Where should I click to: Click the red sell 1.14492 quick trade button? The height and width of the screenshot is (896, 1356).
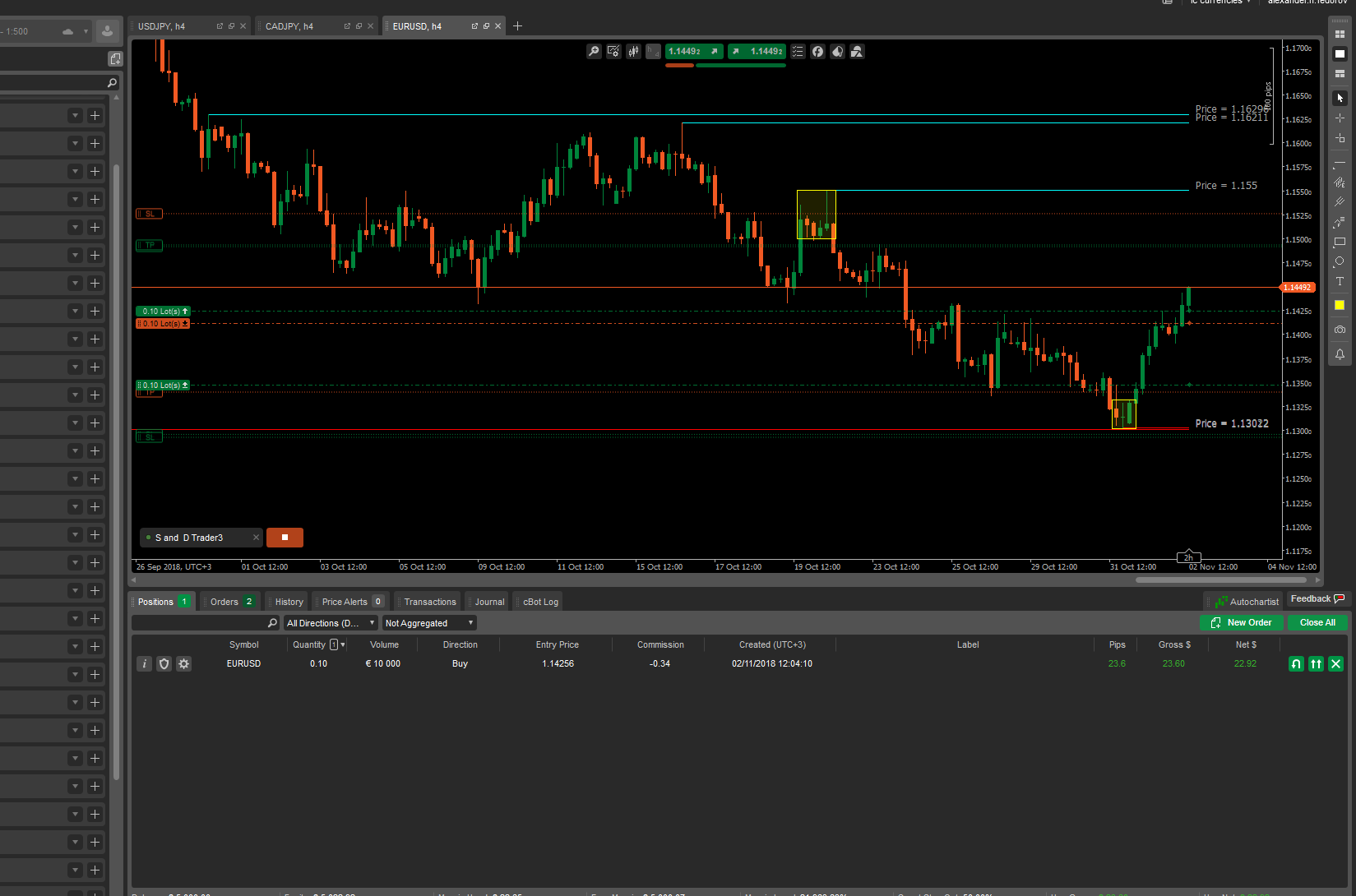(x=694, y=52)
